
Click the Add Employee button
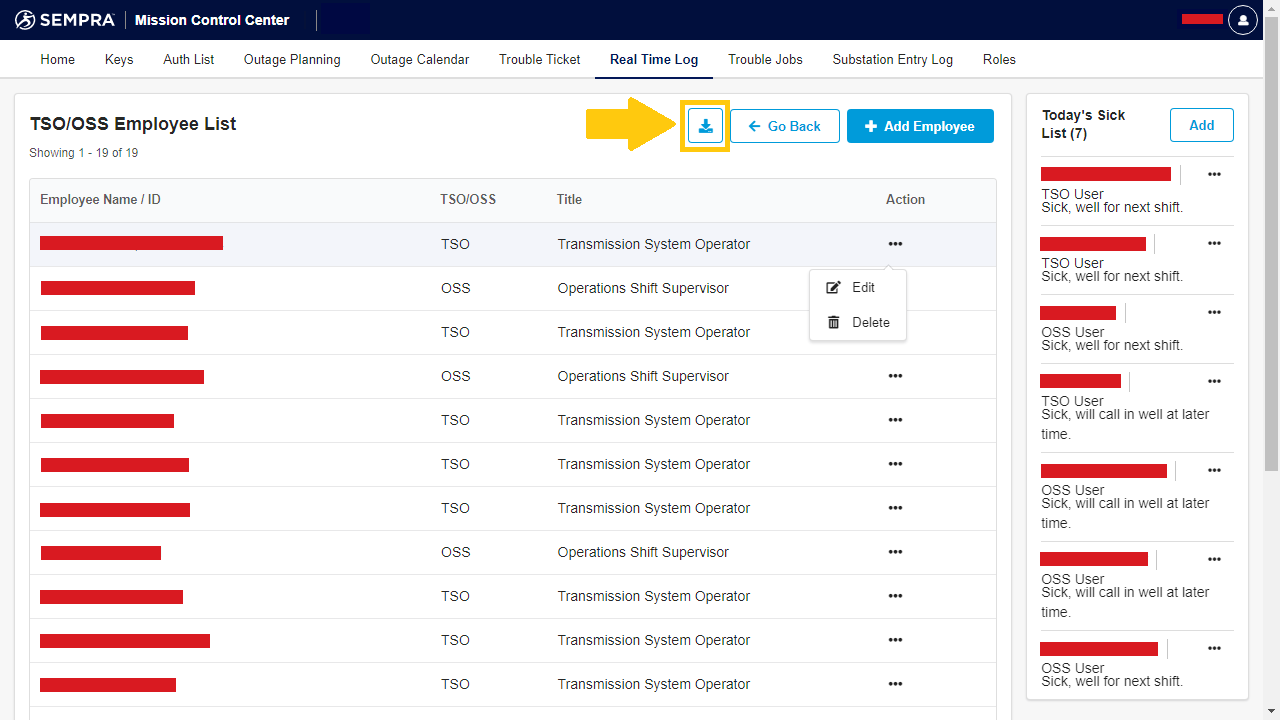point(920,126)
